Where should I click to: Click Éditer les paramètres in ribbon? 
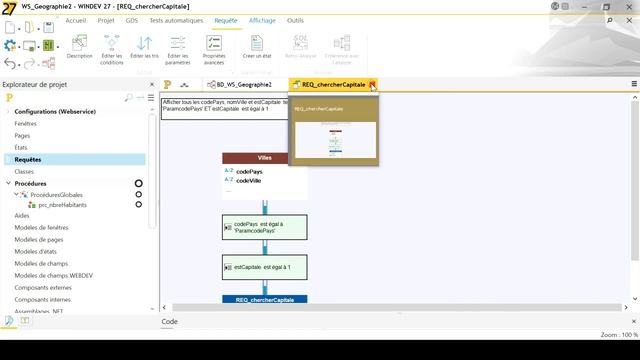tap(178, 50)
